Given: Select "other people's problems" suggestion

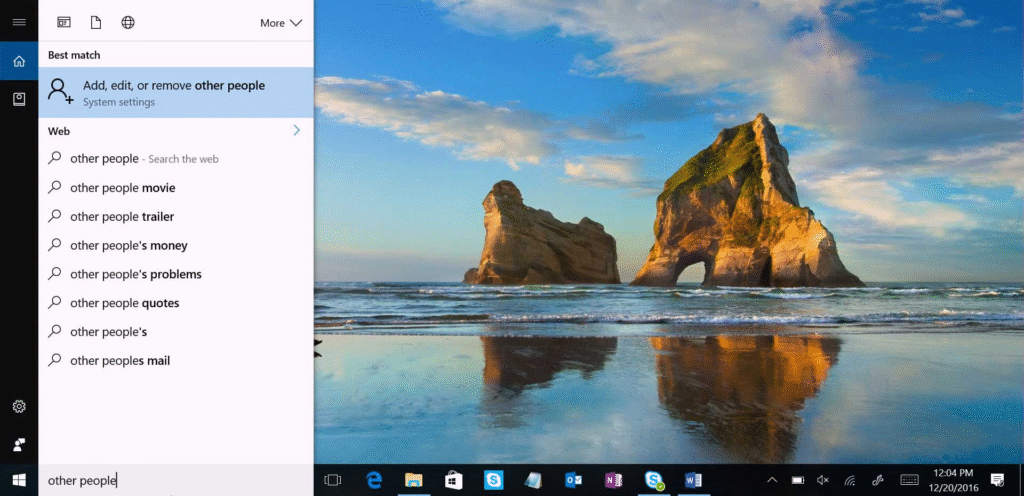Looking at the screenshot, I should click(x=176, y=274).
